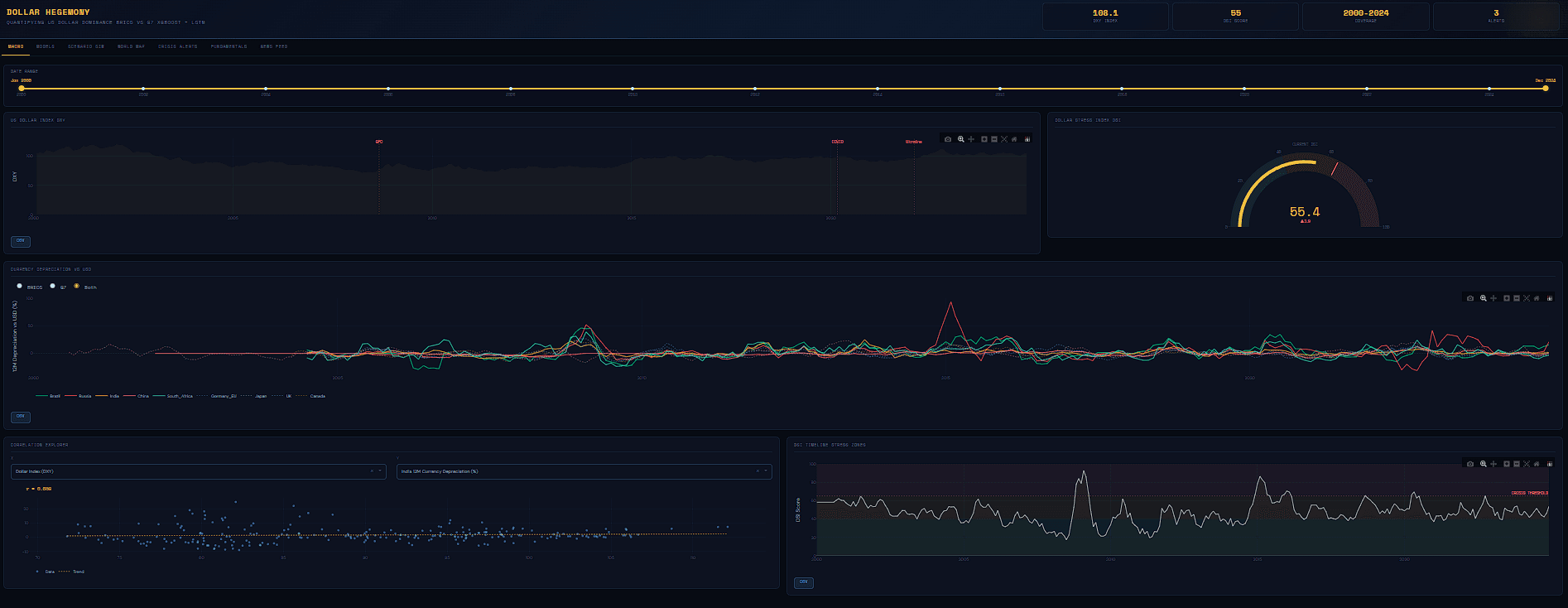Reset axes home icon on DXY chart
Viewport: 1568px width, 608px height.
point(1014,139)
